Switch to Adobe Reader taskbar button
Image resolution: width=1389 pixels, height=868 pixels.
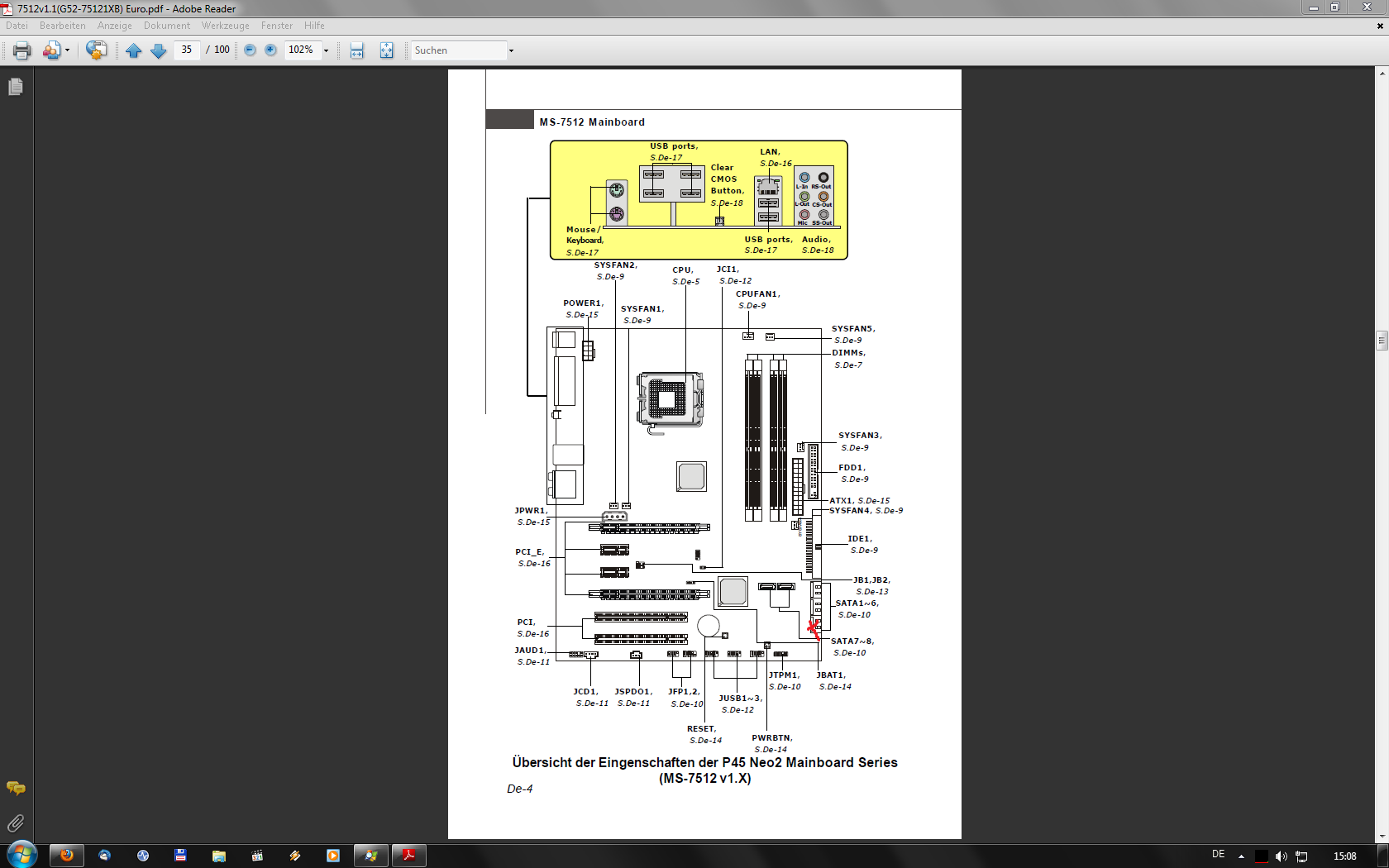click(409, 856)
